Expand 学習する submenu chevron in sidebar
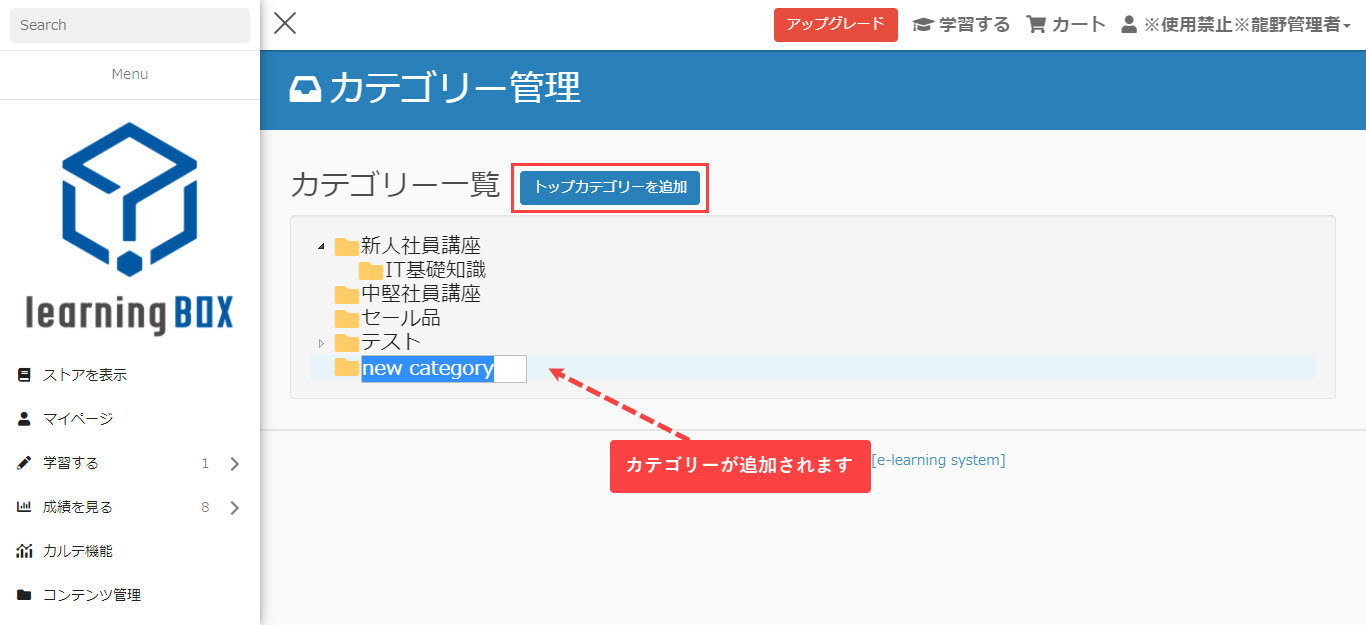This screenshot has width=1366, height=625. tap(235, 464)
